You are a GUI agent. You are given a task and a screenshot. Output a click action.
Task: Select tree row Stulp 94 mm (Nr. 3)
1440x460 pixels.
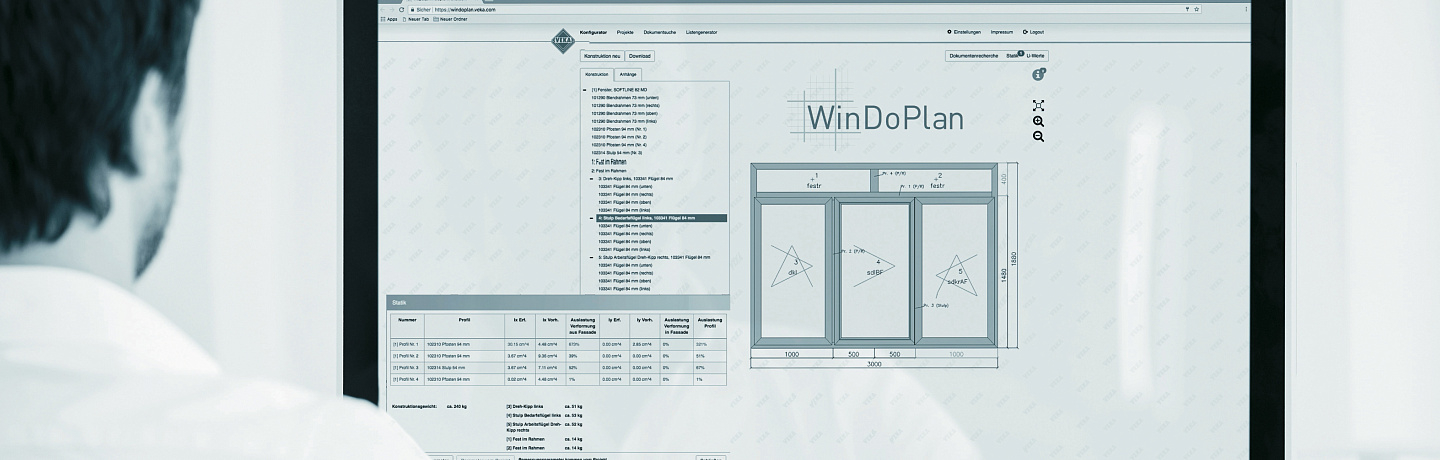[616, 153]
